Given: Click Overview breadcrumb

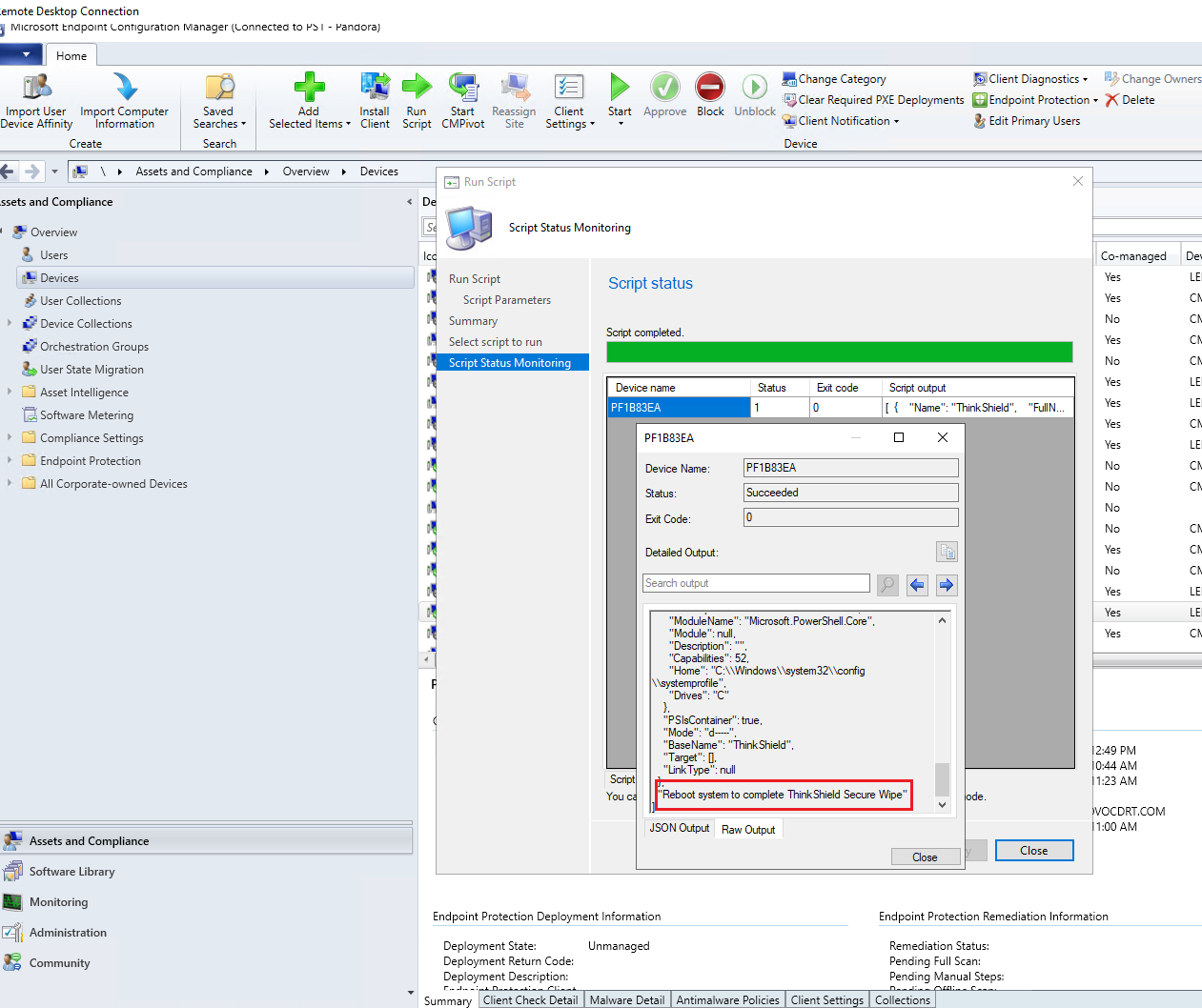Looking at the screenshot, I should (306, 171).
